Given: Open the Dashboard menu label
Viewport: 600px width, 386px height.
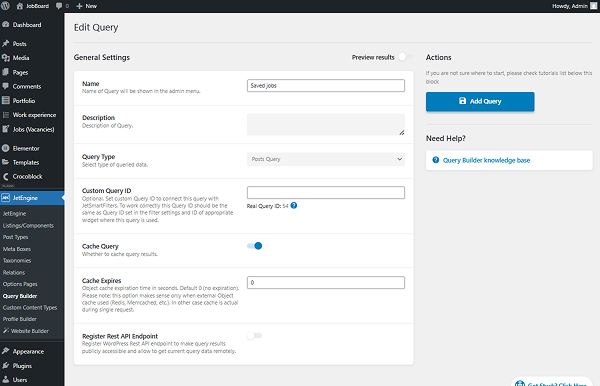Looking at the screenshot, I should click(27, 24).
